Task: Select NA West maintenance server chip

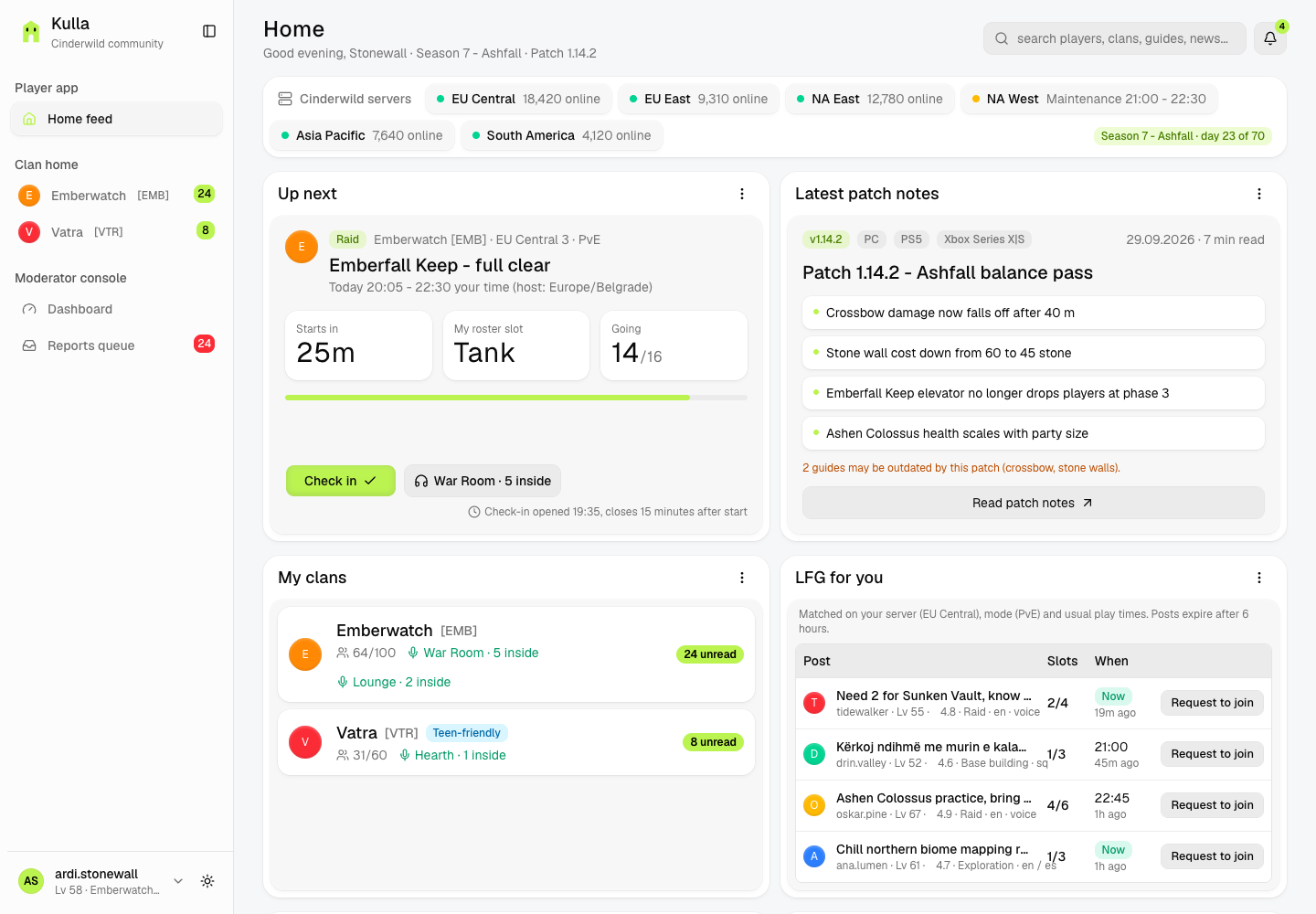Action: click(x=1088, y=99)
